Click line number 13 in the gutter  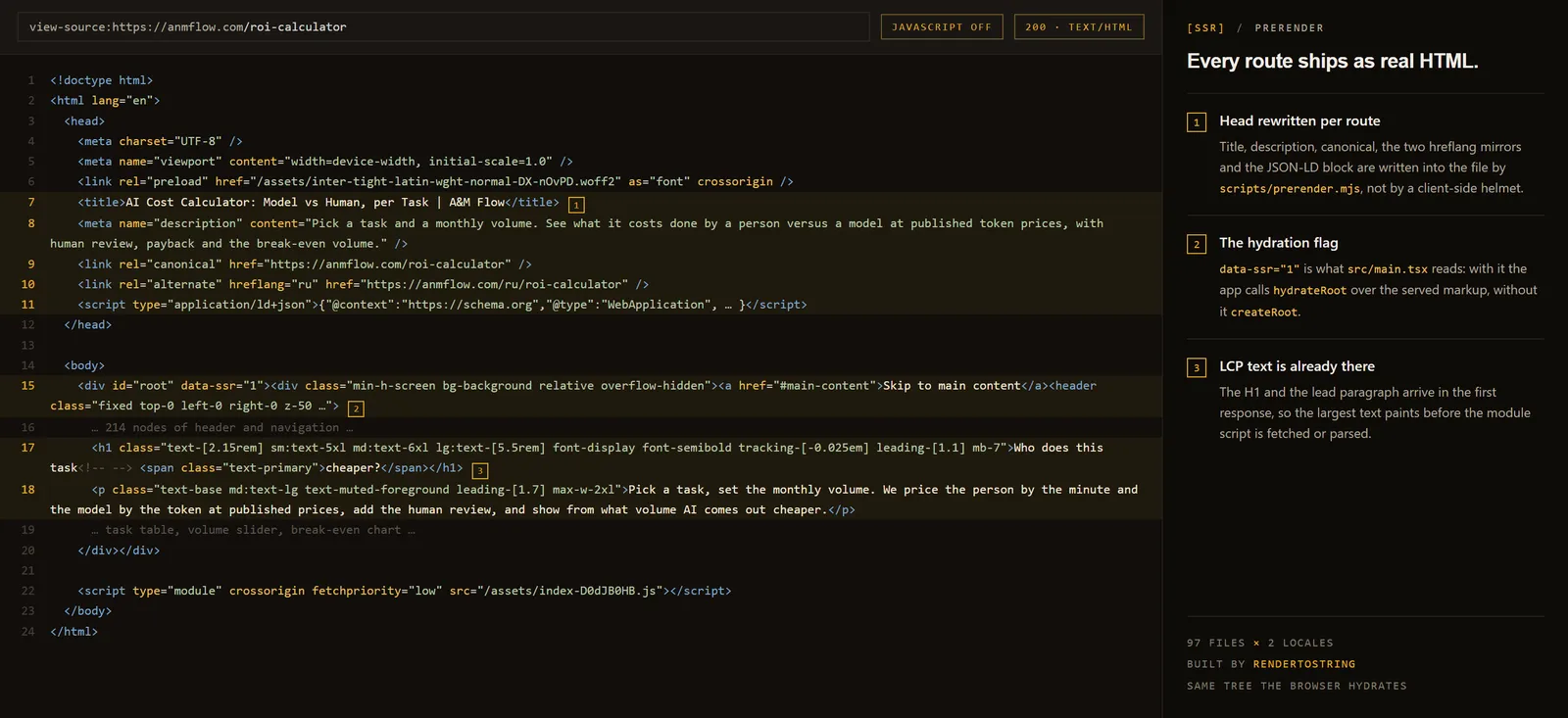pyautogui.click(x=27, y=345)
